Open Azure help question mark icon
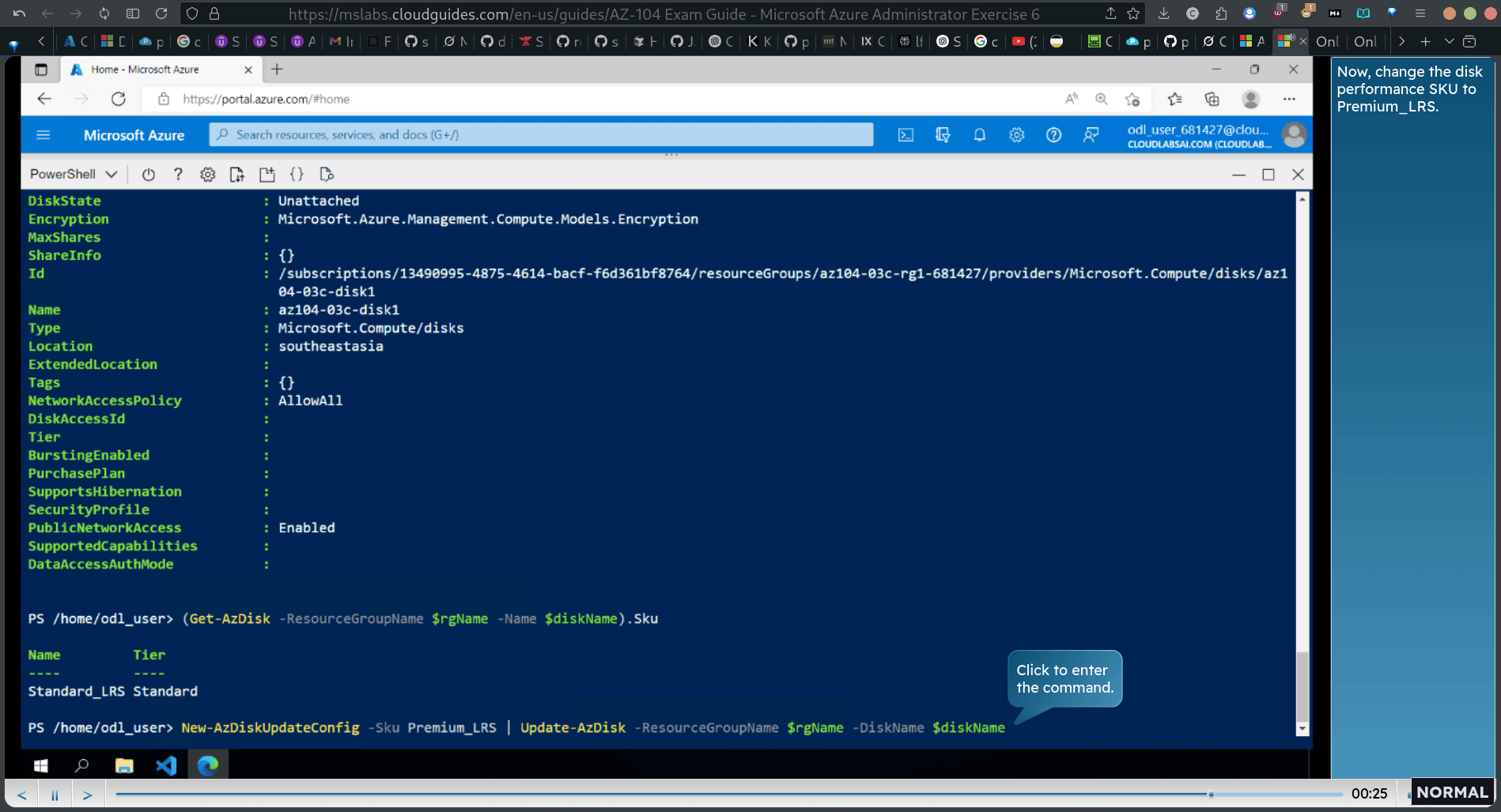Viewport: 1501px width, 812px height. coord(1053,135)
